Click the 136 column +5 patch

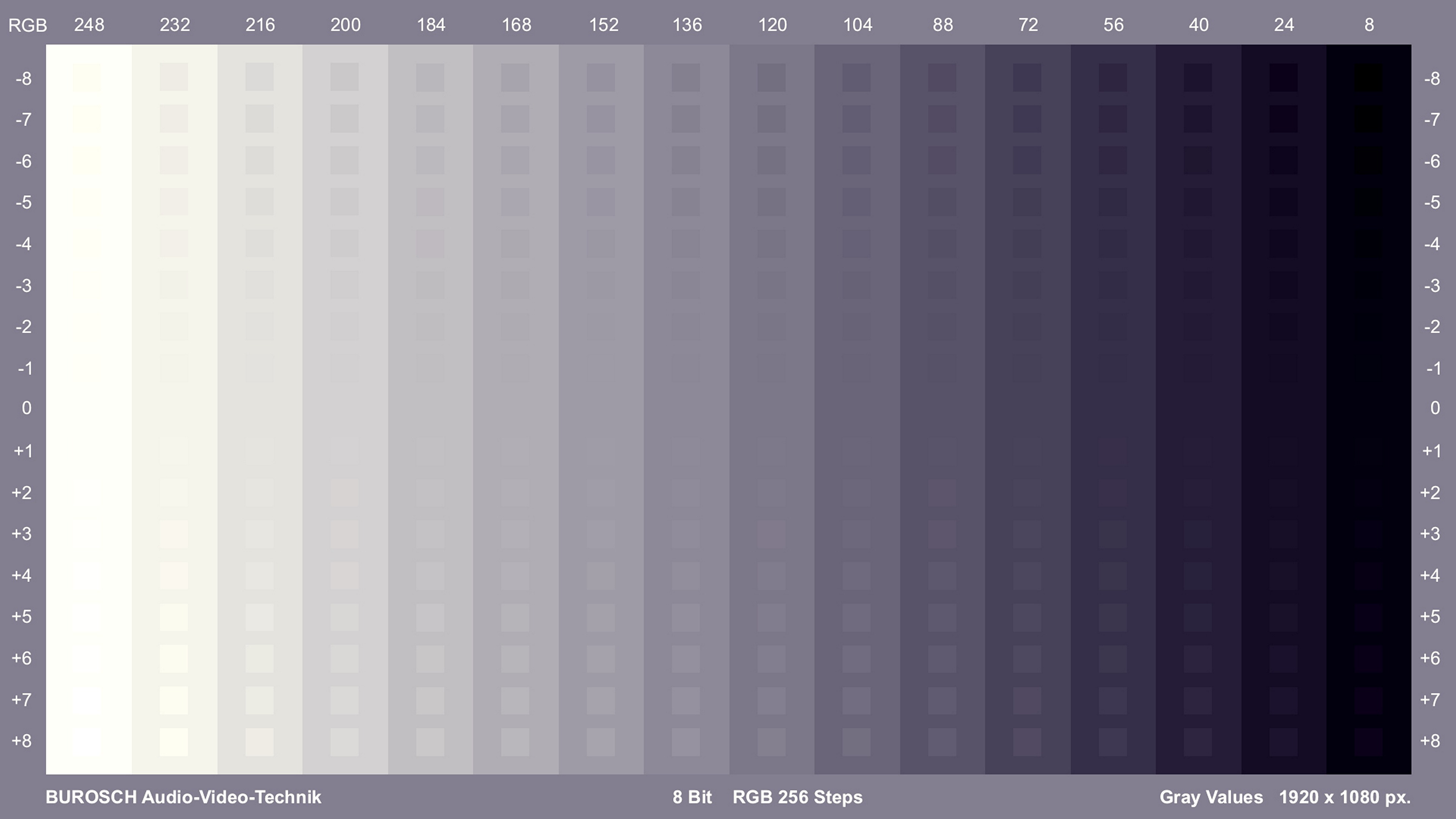click(686, 617)
